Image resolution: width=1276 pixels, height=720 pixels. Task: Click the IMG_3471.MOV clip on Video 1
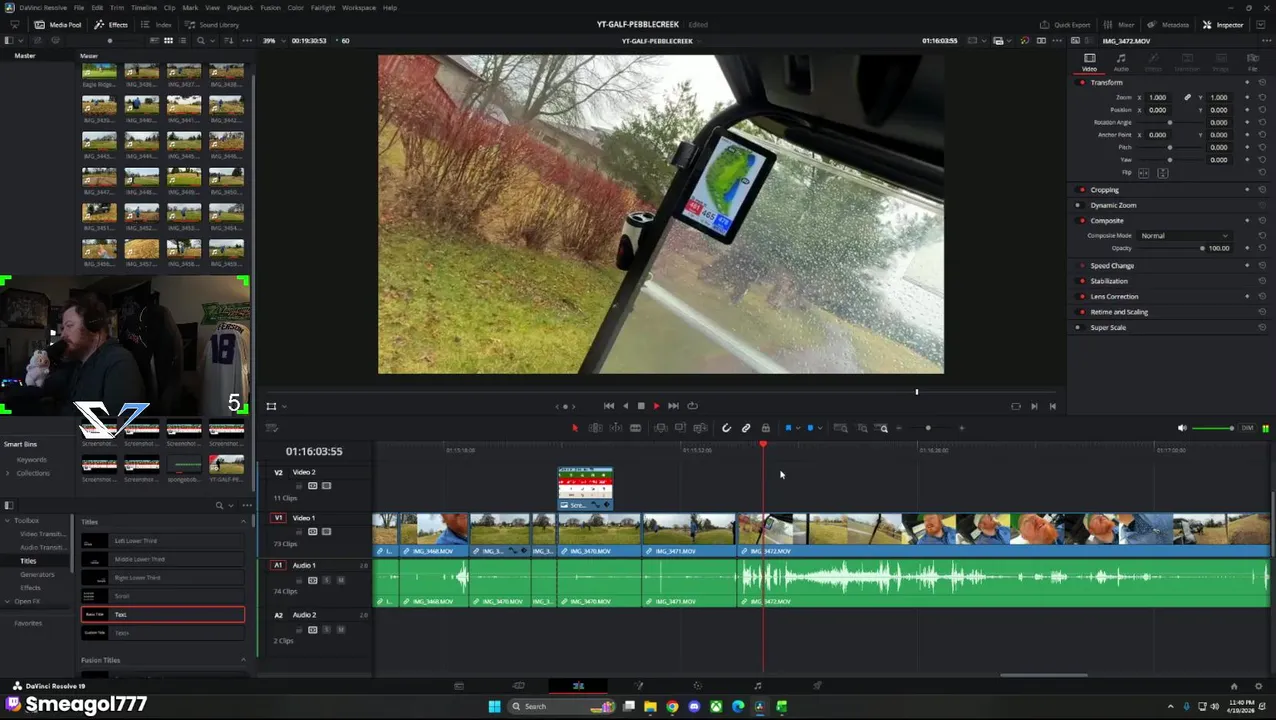point(690,534)
